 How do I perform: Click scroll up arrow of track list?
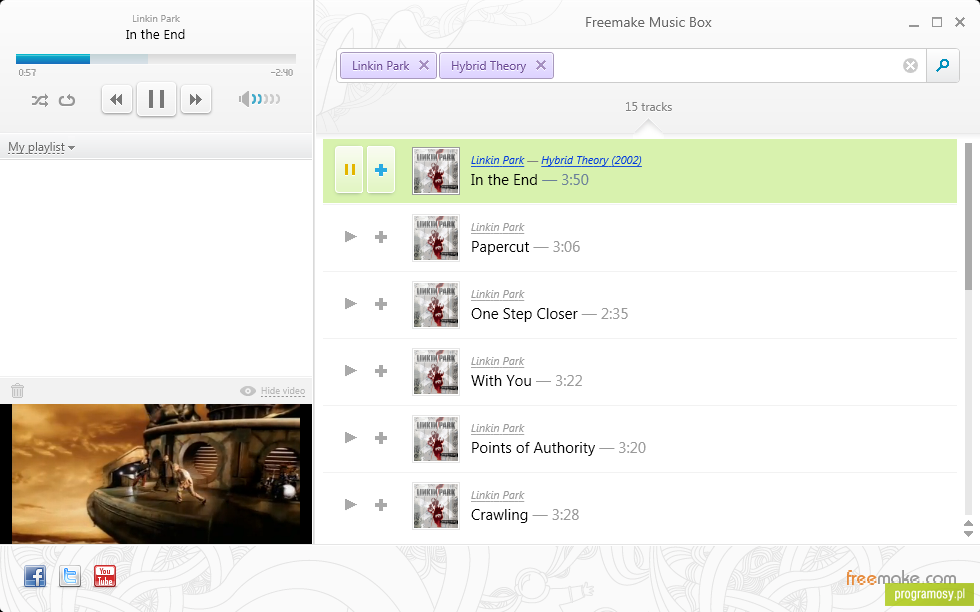click(x=968, y=524)
